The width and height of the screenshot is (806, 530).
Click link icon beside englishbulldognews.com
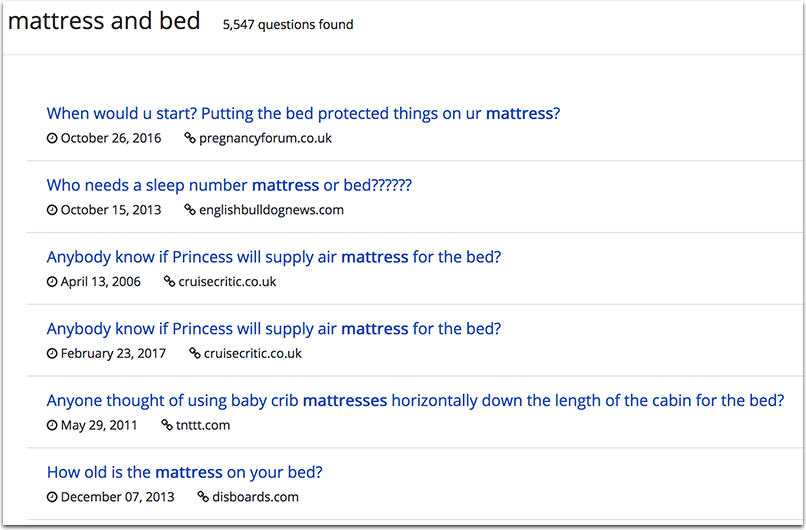point(190,210)
